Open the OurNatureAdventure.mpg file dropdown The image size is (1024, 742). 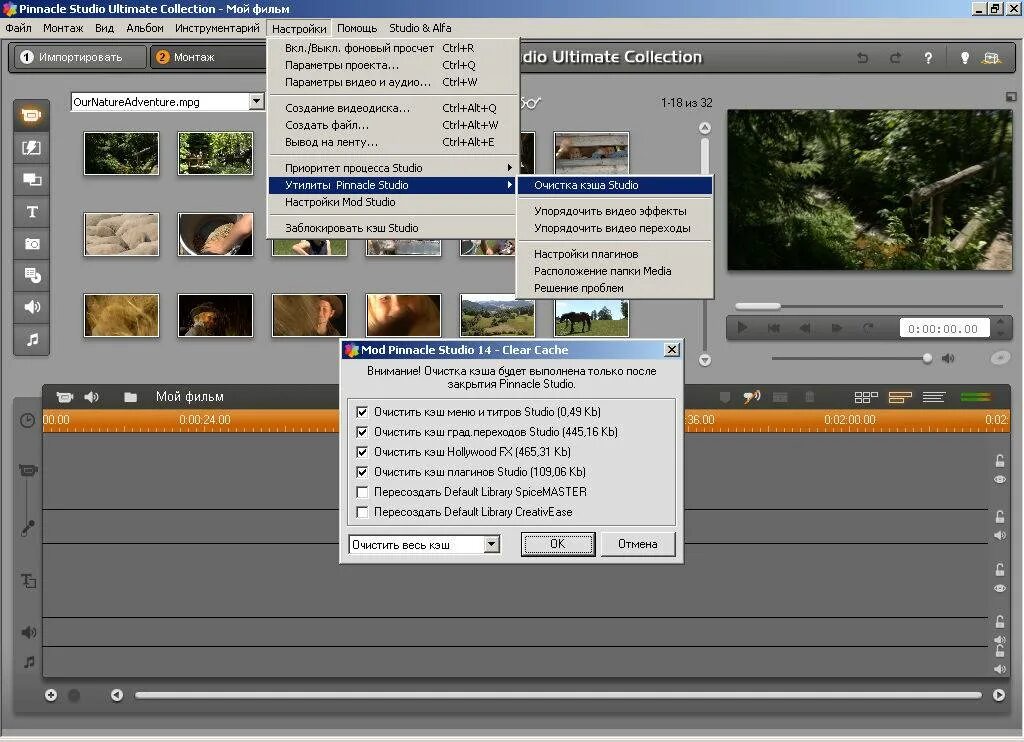tap(257, 101)
